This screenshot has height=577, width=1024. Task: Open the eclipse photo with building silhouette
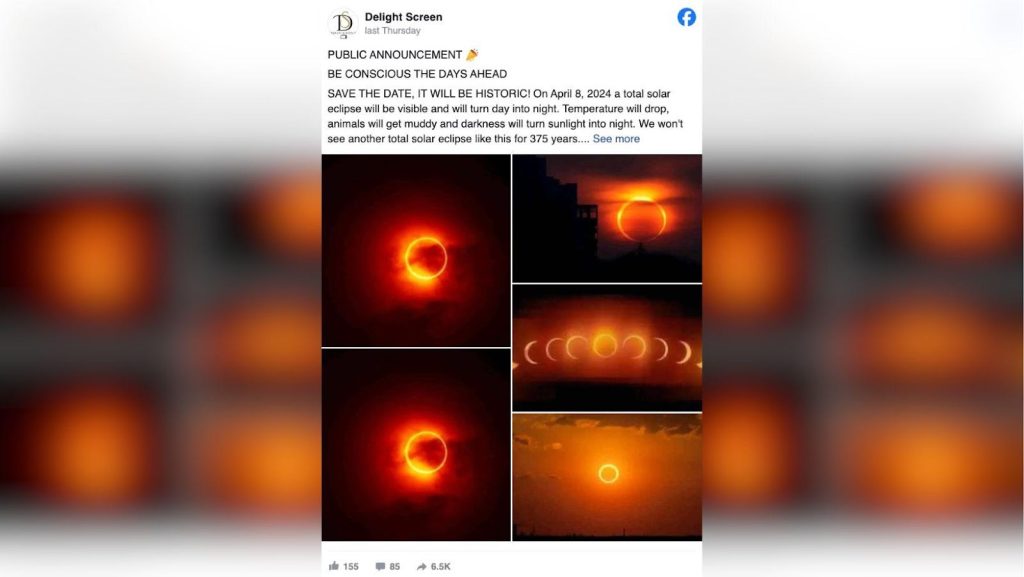pyautogui.click(x=607, y=219)
